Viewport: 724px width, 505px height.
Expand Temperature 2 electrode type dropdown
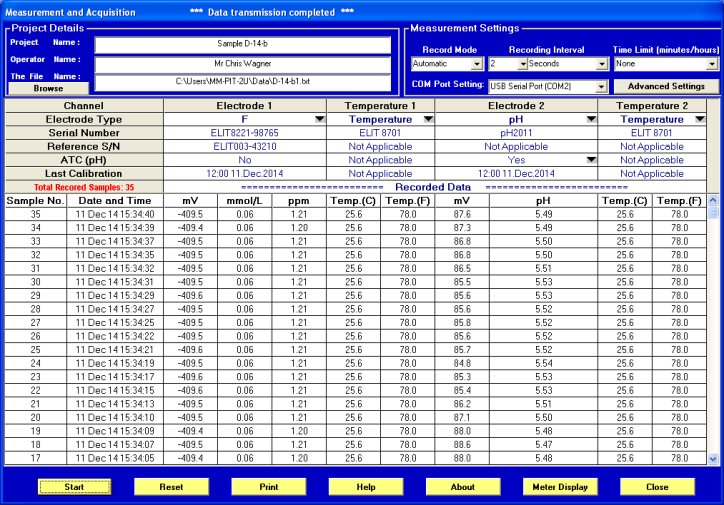pos(700,119)
